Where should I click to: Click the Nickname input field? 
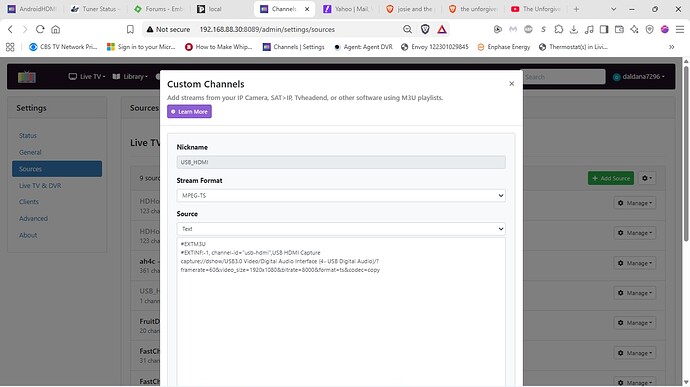click(341, 162)
